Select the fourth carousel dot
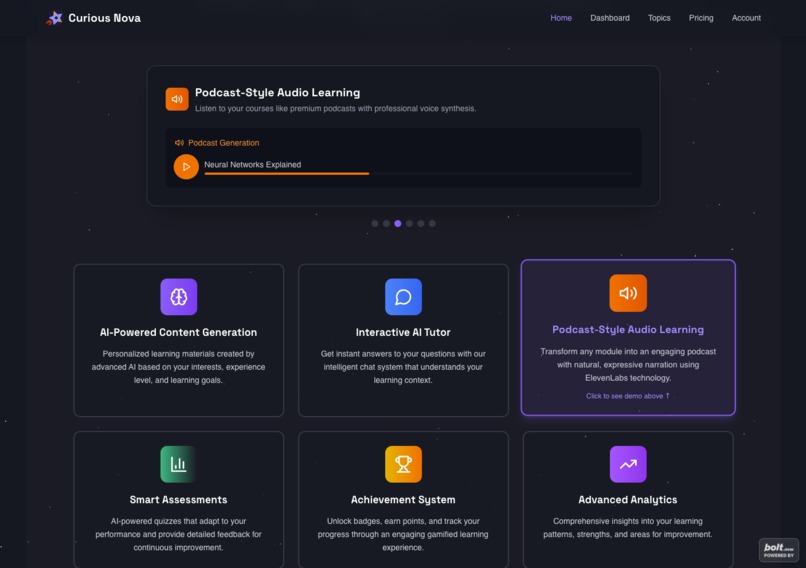The image size is (806, 568). click(x=409, y=224)
